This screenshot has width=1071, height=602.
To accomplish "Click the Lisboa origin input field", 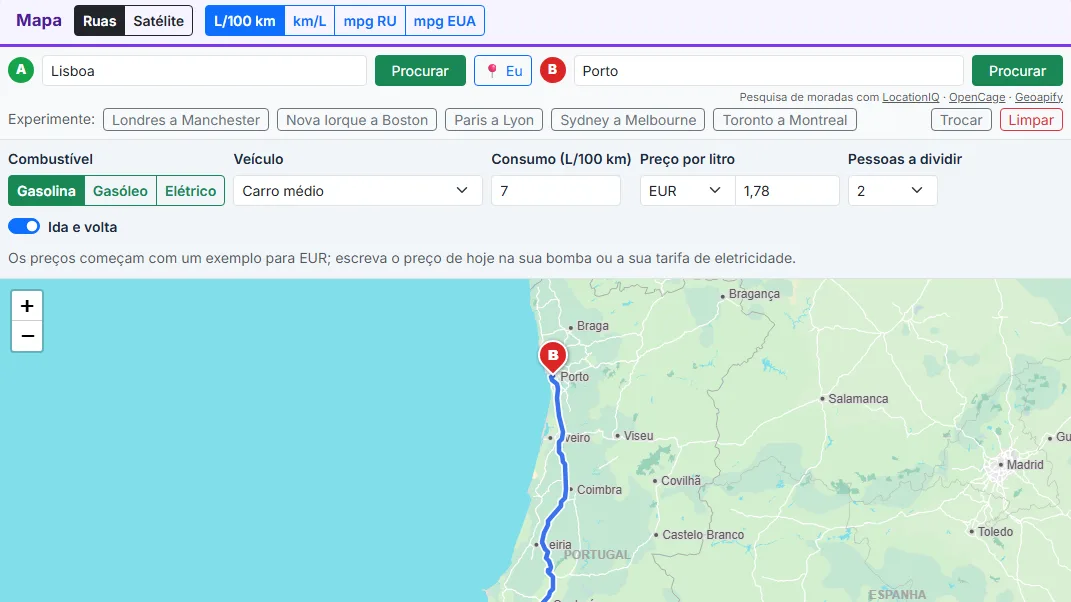I will tap(204, 71).
